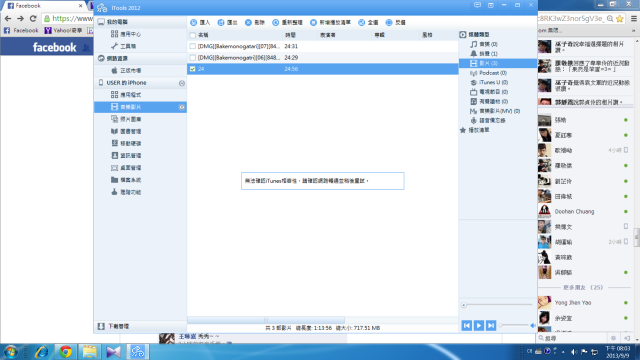
Task: Click the Delete toolbar icon with the X
Action: [248, 22]
